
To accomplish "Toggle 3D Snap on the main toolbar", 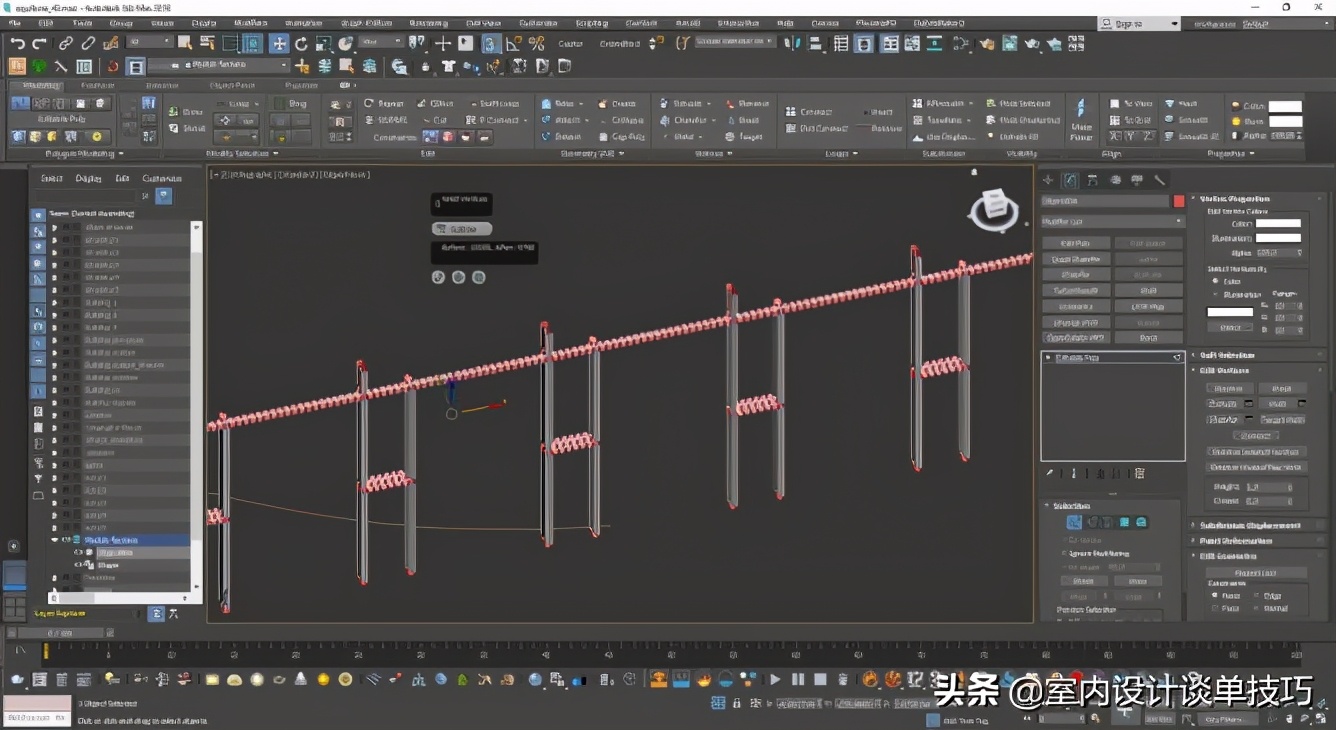I will 490,43.
